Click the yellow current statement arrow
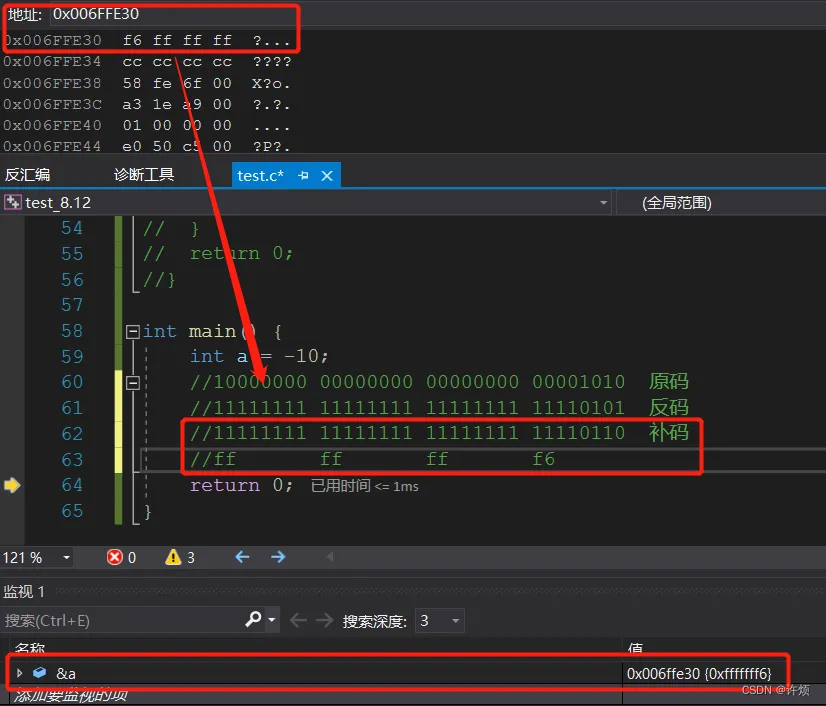 (12, 485)
